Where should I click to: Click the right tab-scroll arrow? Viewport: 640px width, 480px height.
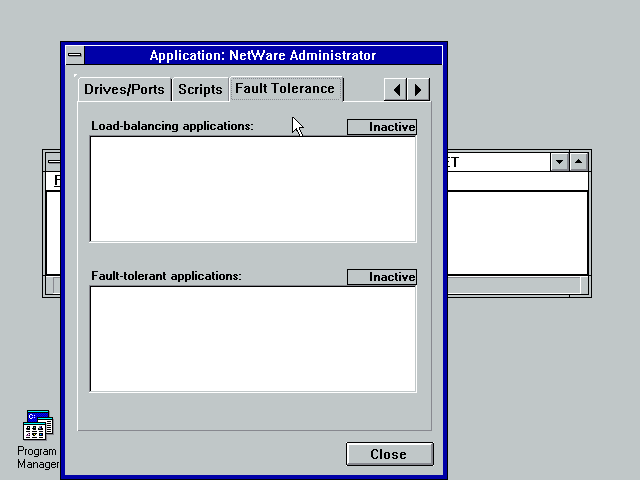(x=418, y=89)
